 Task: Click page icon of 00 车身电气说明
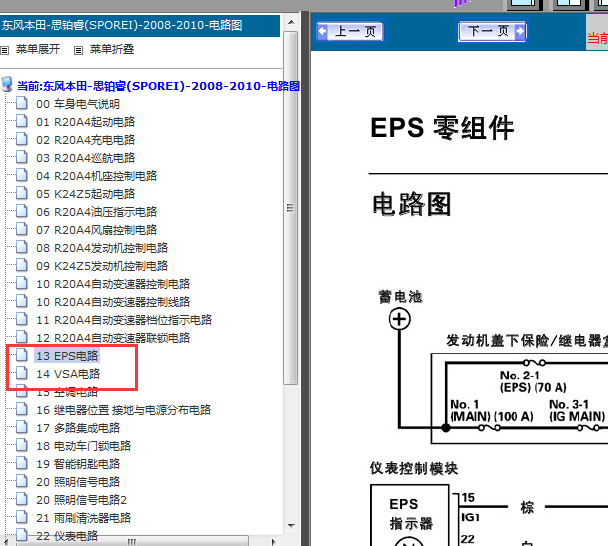[22, 103]
